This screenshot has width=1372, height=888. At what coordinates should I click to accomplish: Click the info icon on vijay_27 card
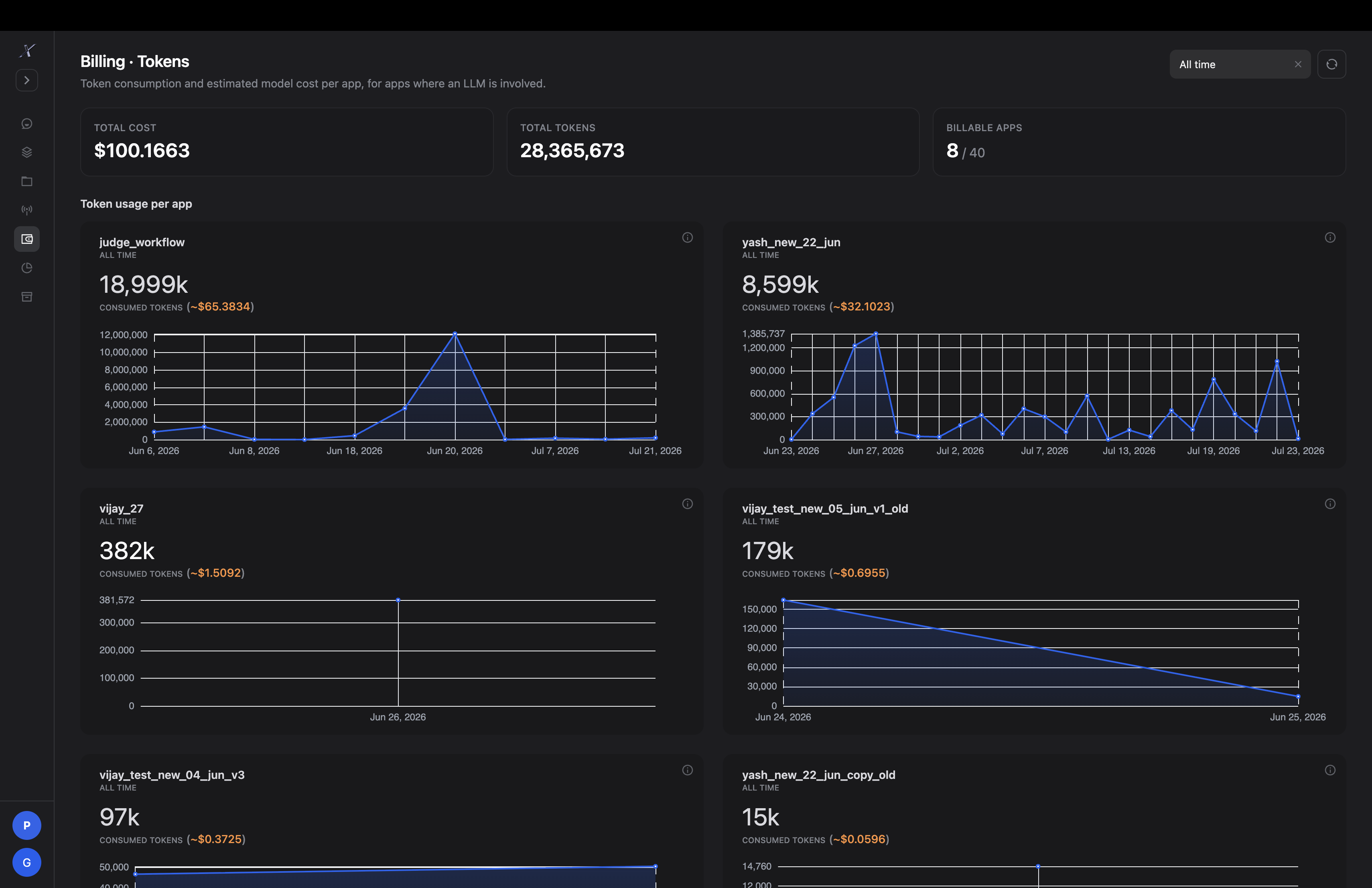687,504
